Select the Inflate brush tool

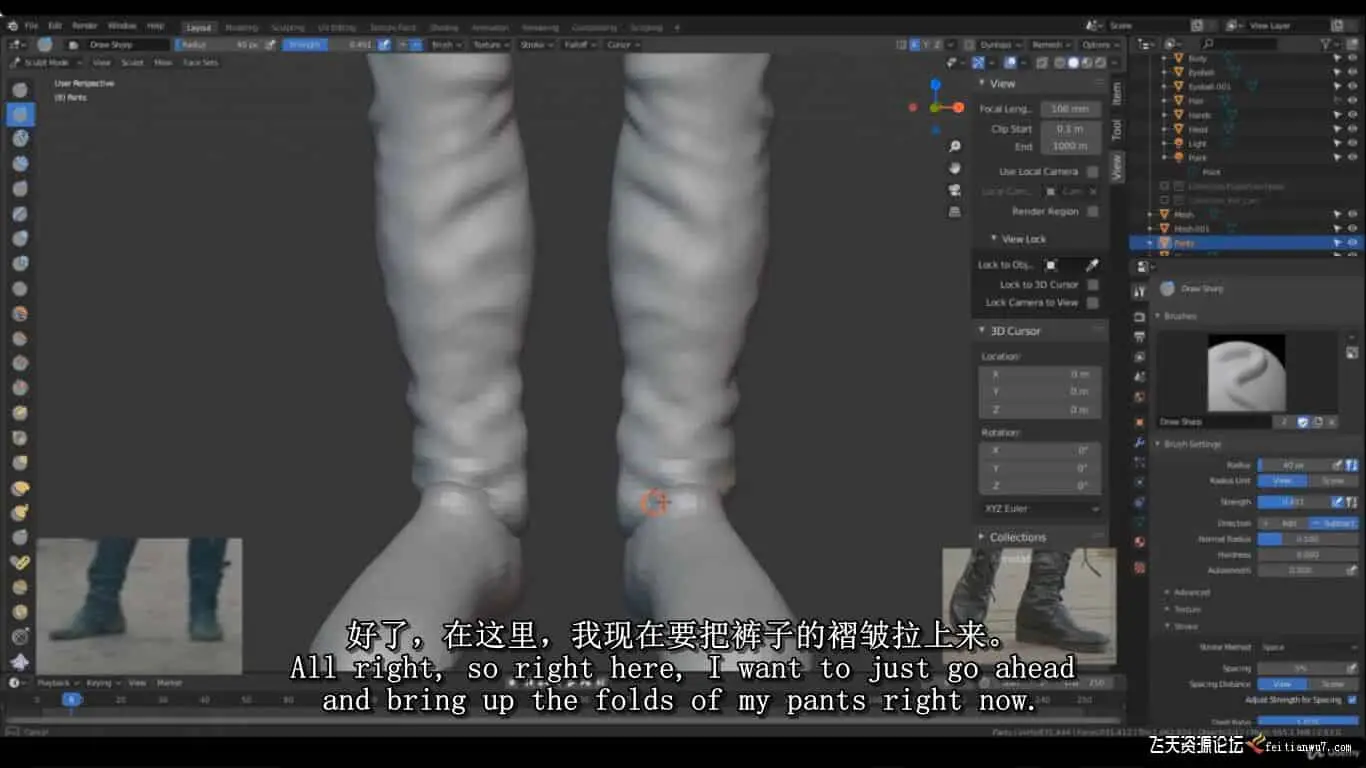pos(20,239)
